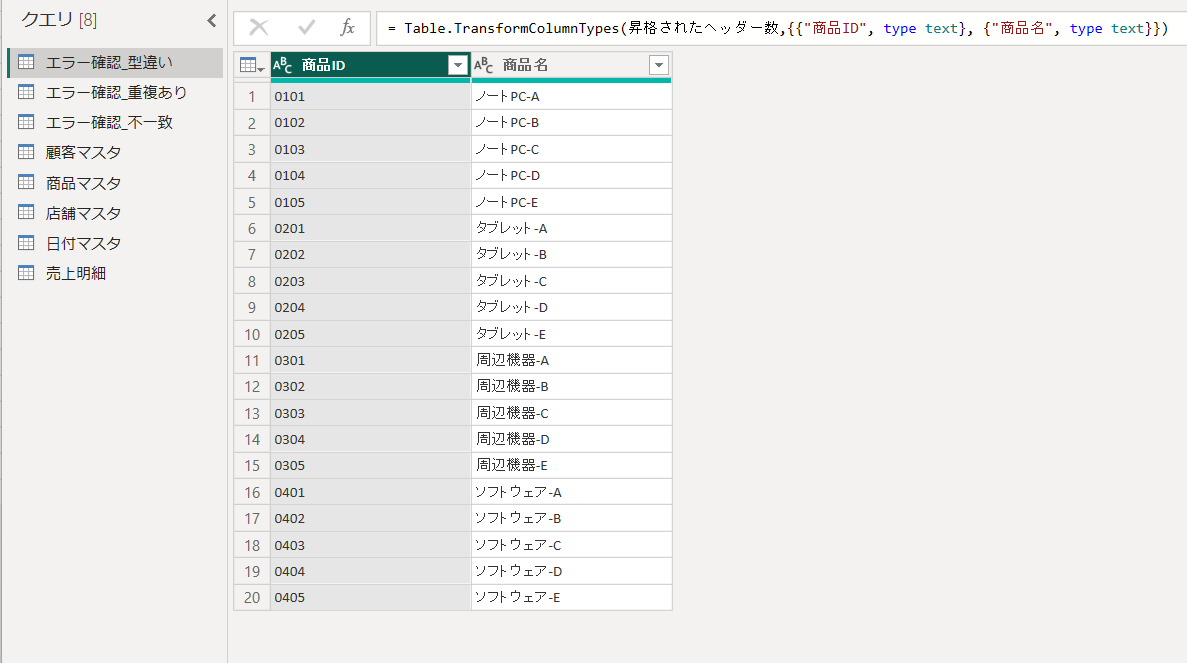Screen dimensions: 1187x663
Task: Select the ノートPC-B cell
Action: [572, 123]
